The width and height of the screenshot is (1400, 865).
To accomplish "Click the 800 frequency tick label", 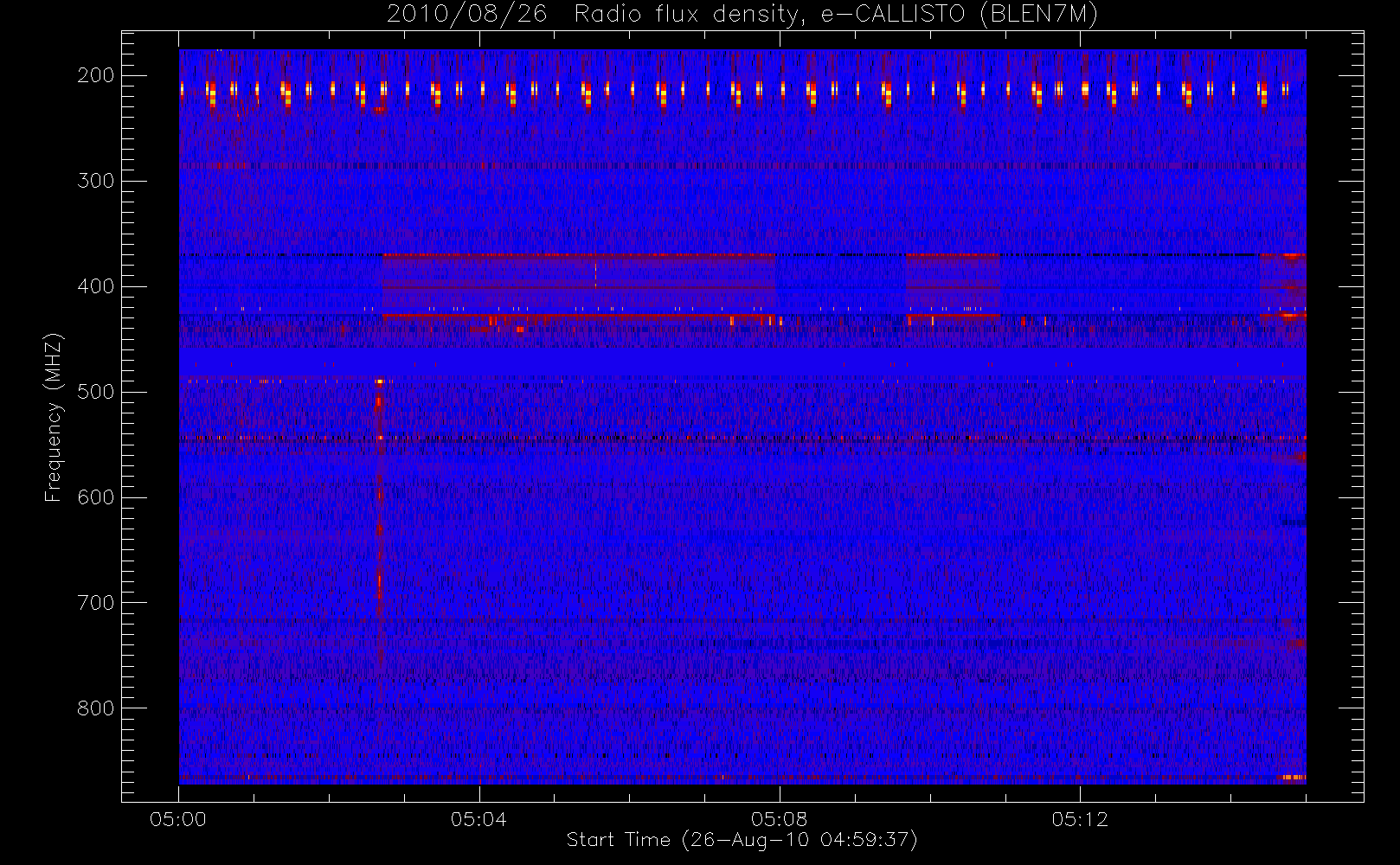I will [x=96, y=708].
